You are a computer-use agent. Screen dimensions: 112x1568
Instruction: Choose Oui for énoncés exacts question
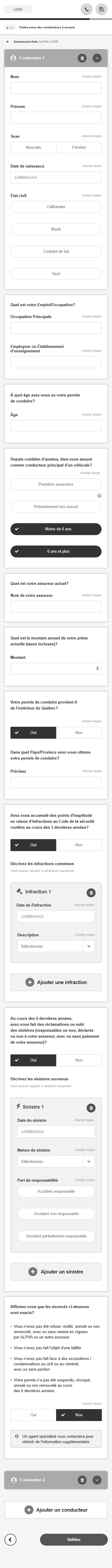pos(33,1414)
